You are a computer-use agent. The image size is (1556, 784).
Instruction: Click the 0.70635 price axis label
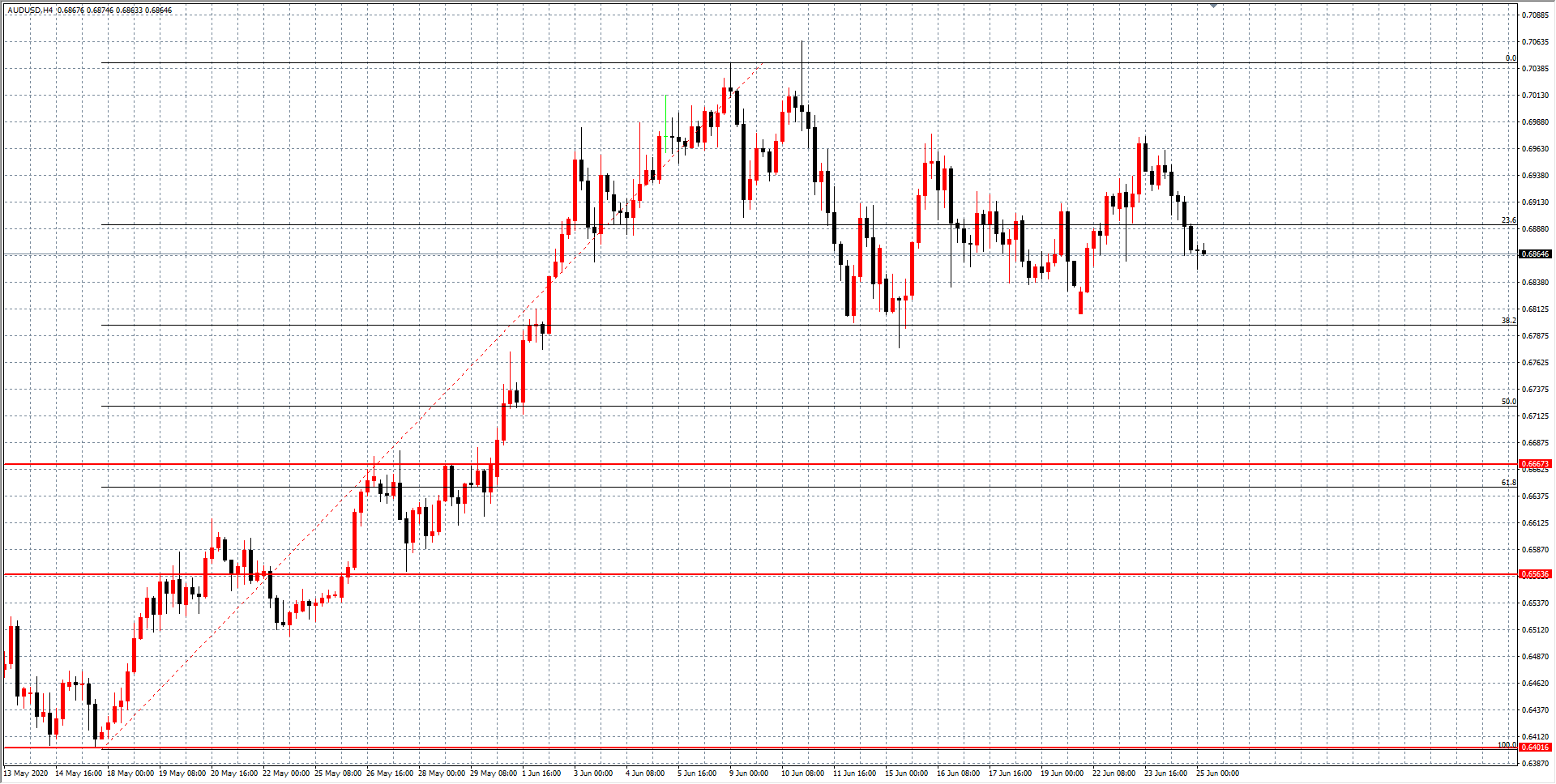coord(1535,42)
